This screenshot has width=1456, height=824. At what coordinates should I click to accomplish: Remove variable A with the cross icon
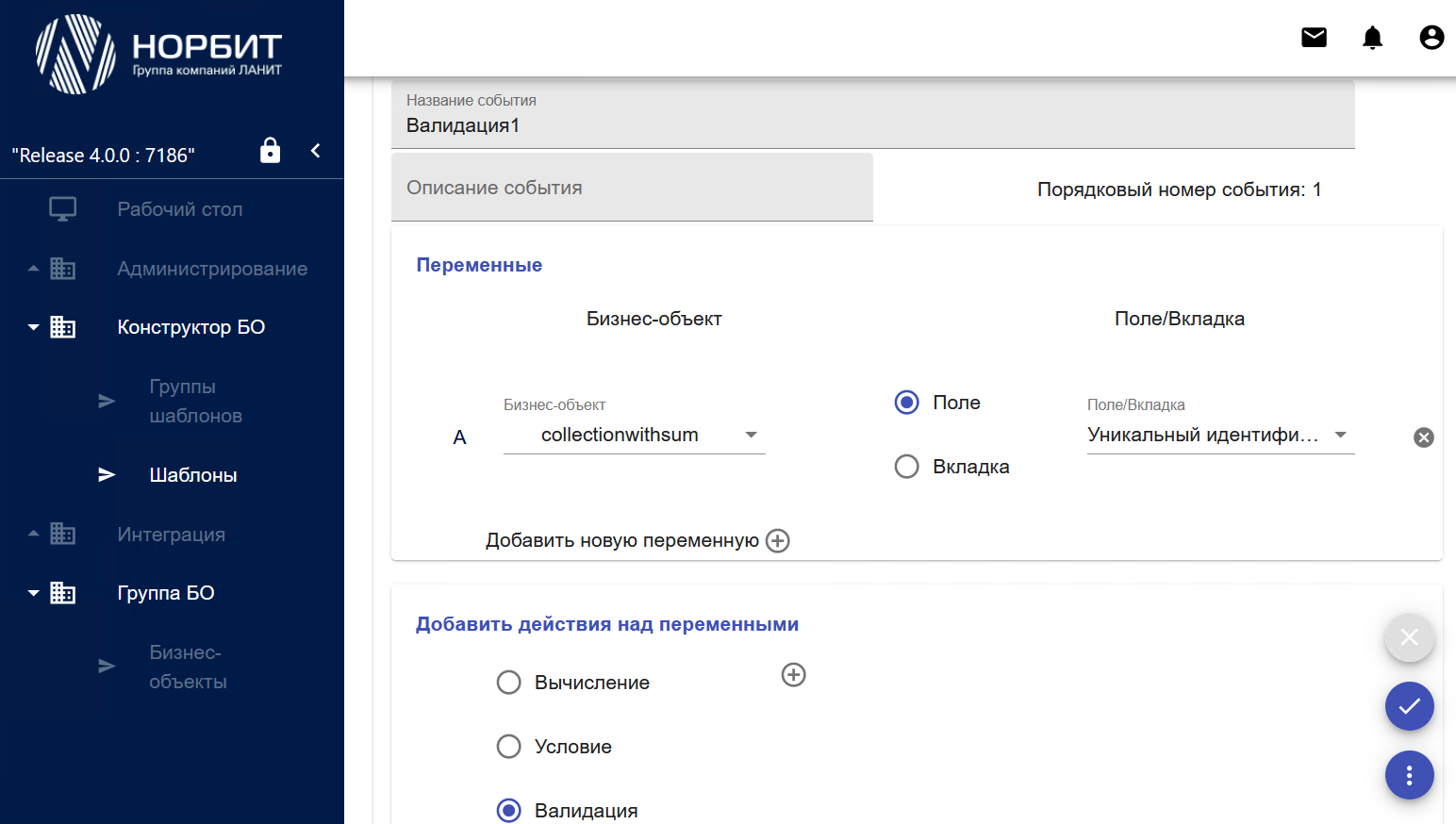1424,437
